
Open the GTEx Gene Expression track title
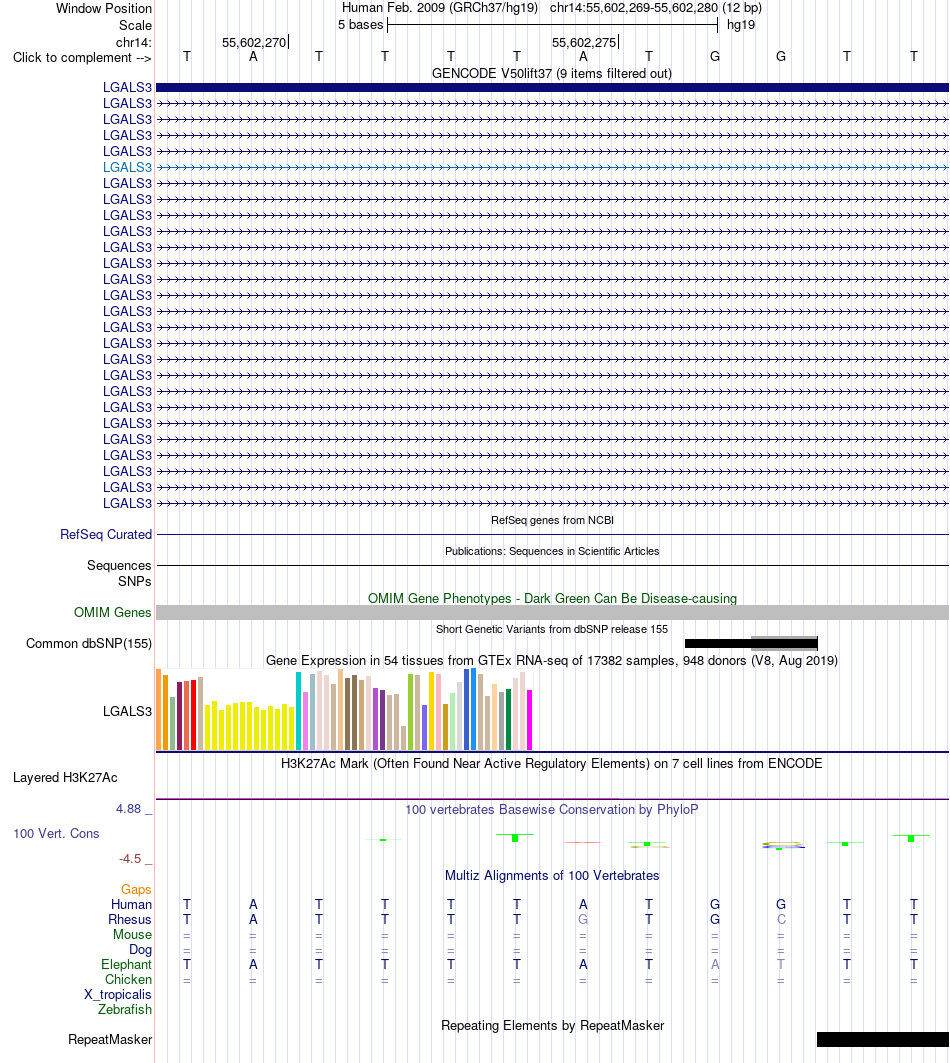pos(552,660)
